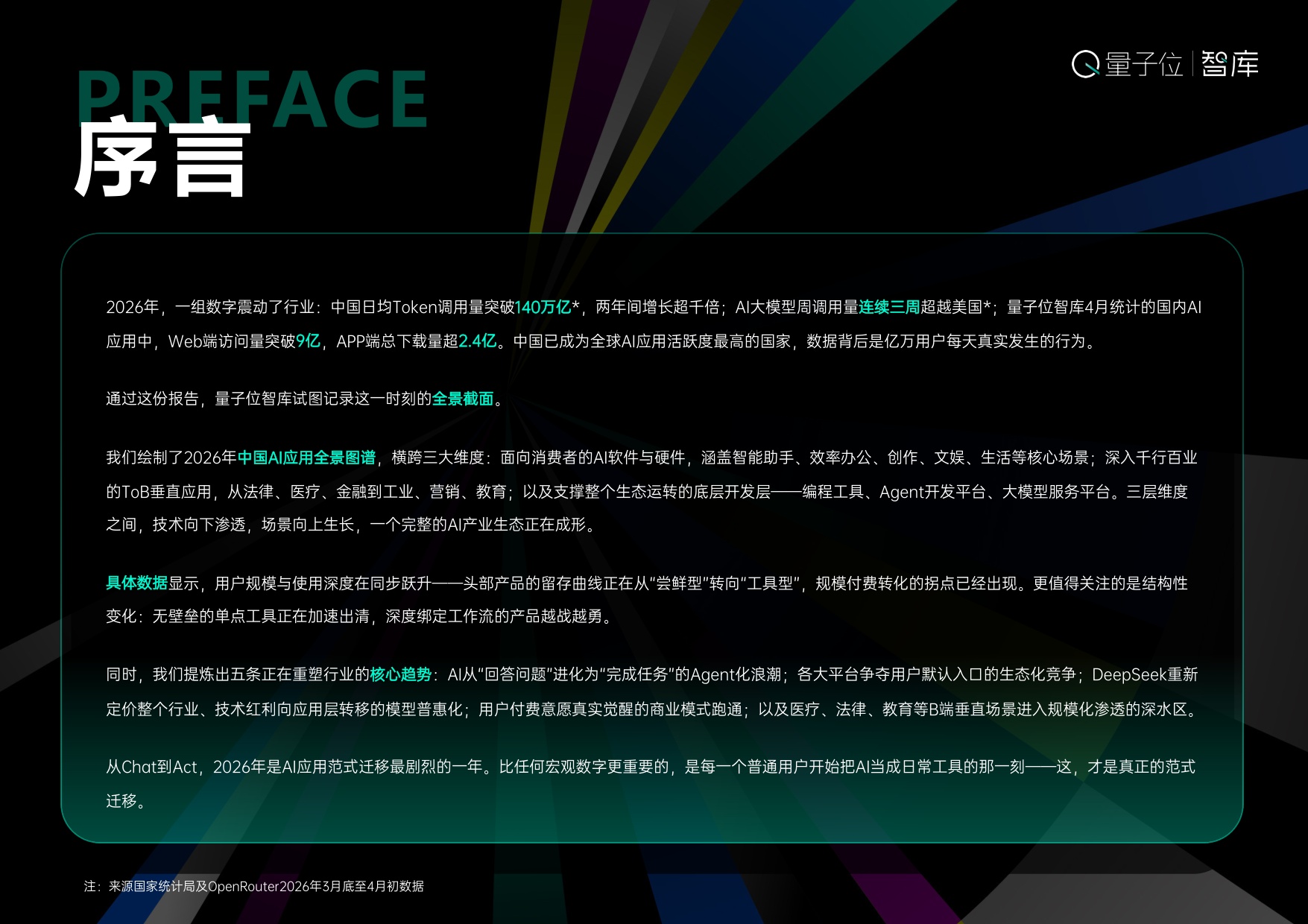The width and height of the screenshot is (1308, 924).
Task: Click the footnote mentioning OpenRouter
Action: [254, 886]
